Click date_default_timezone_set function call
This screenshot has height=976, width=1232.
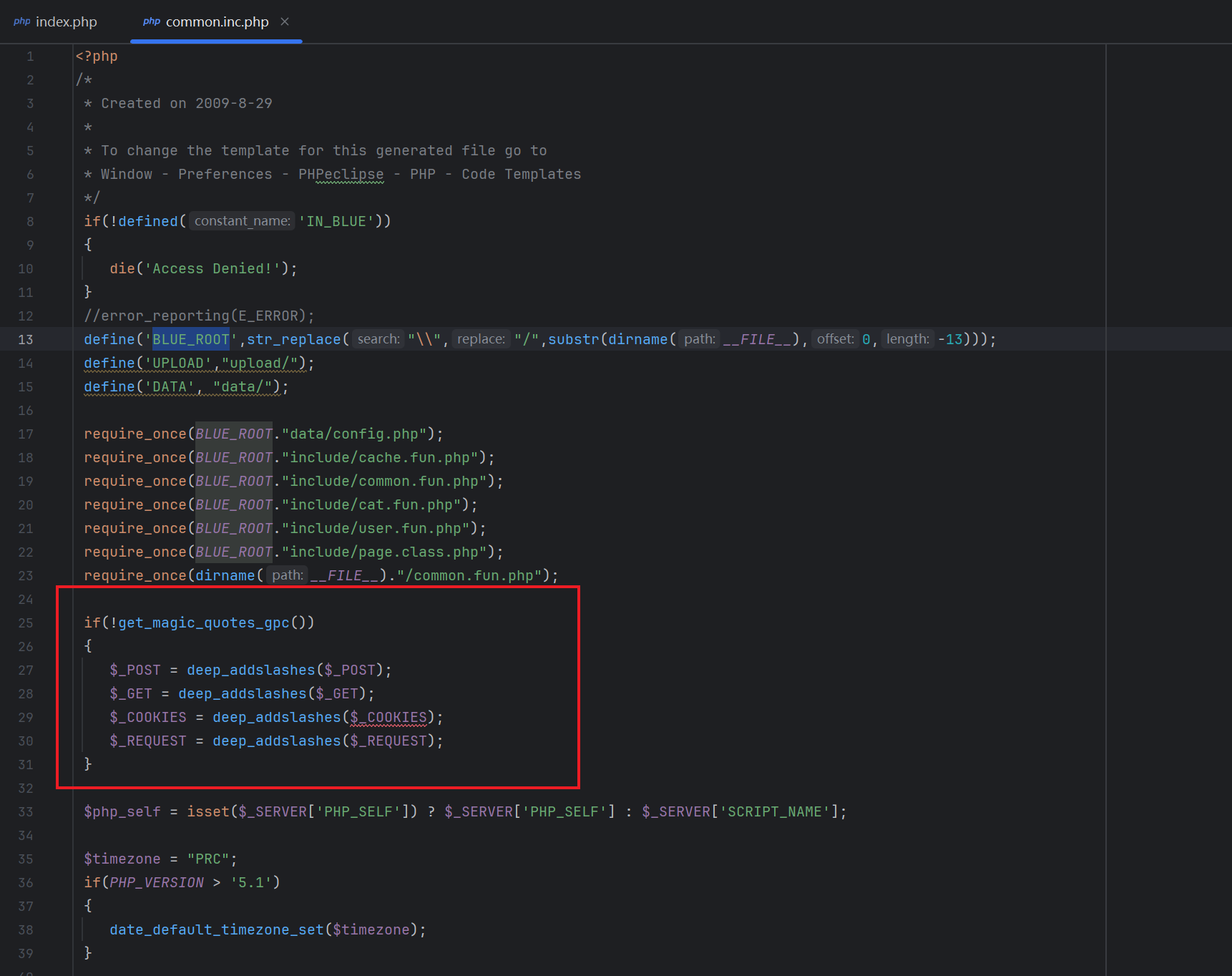(217, 929)
